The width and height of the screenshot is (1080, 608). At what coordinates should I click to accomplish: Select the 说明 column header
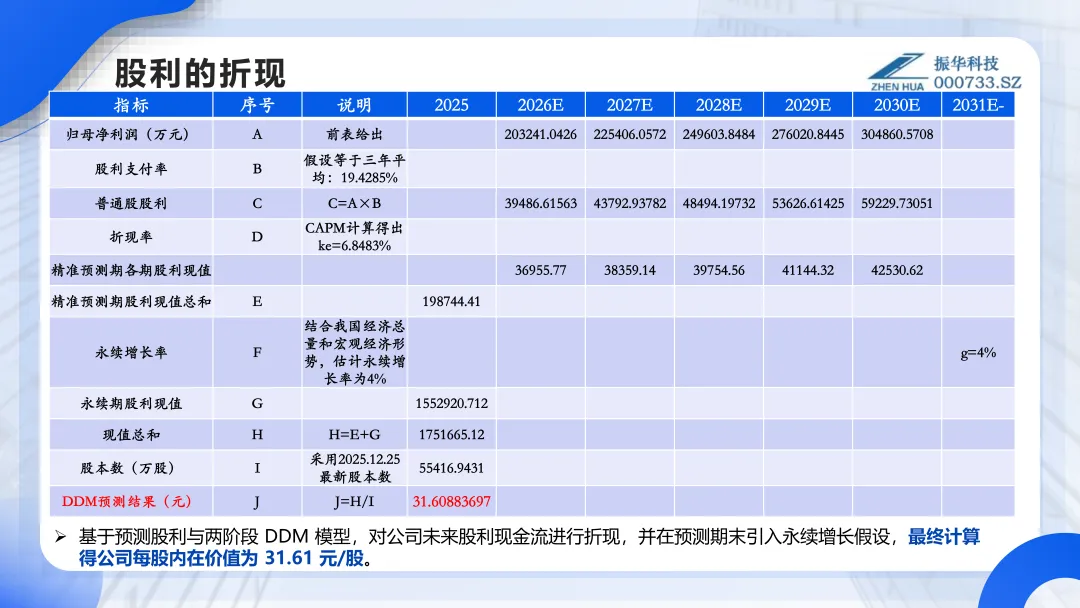tap(354, 105)
